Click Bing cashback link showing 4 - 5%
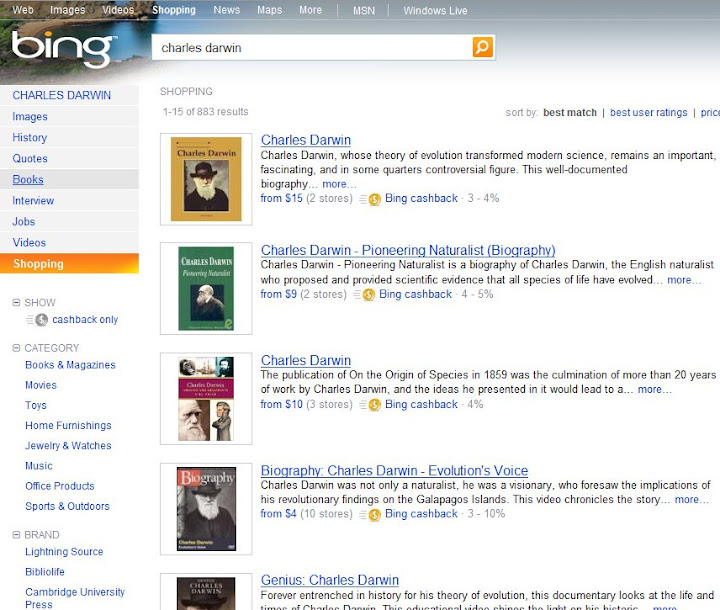 click(415, 294)
